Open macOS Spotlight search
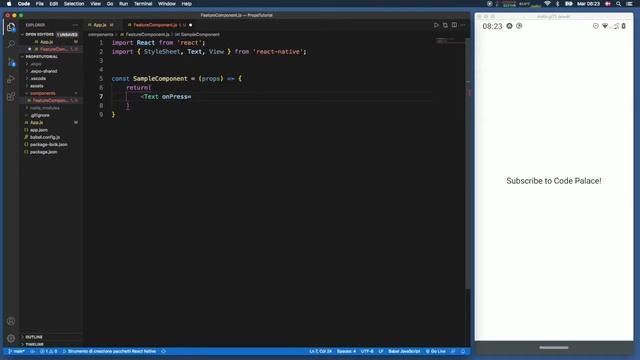The width and height of the screenshot is (640, 360). (619, 4)
